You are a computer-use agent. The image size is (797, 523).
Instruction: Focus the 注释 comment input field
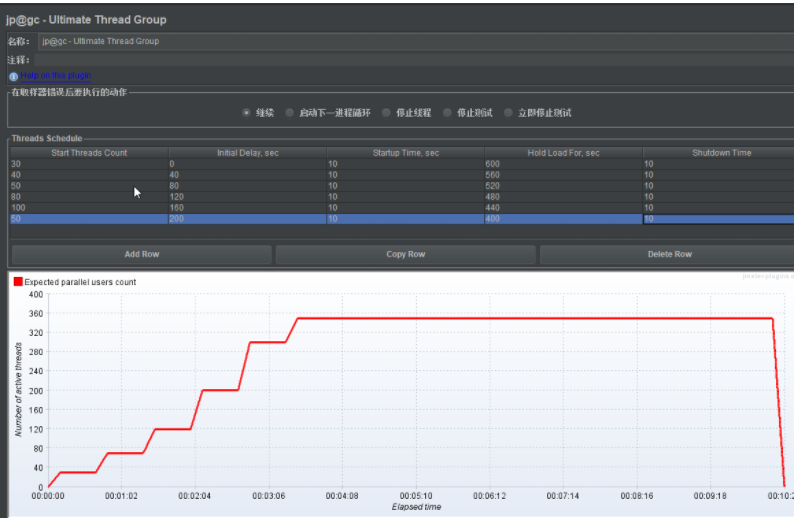point(413,60)
